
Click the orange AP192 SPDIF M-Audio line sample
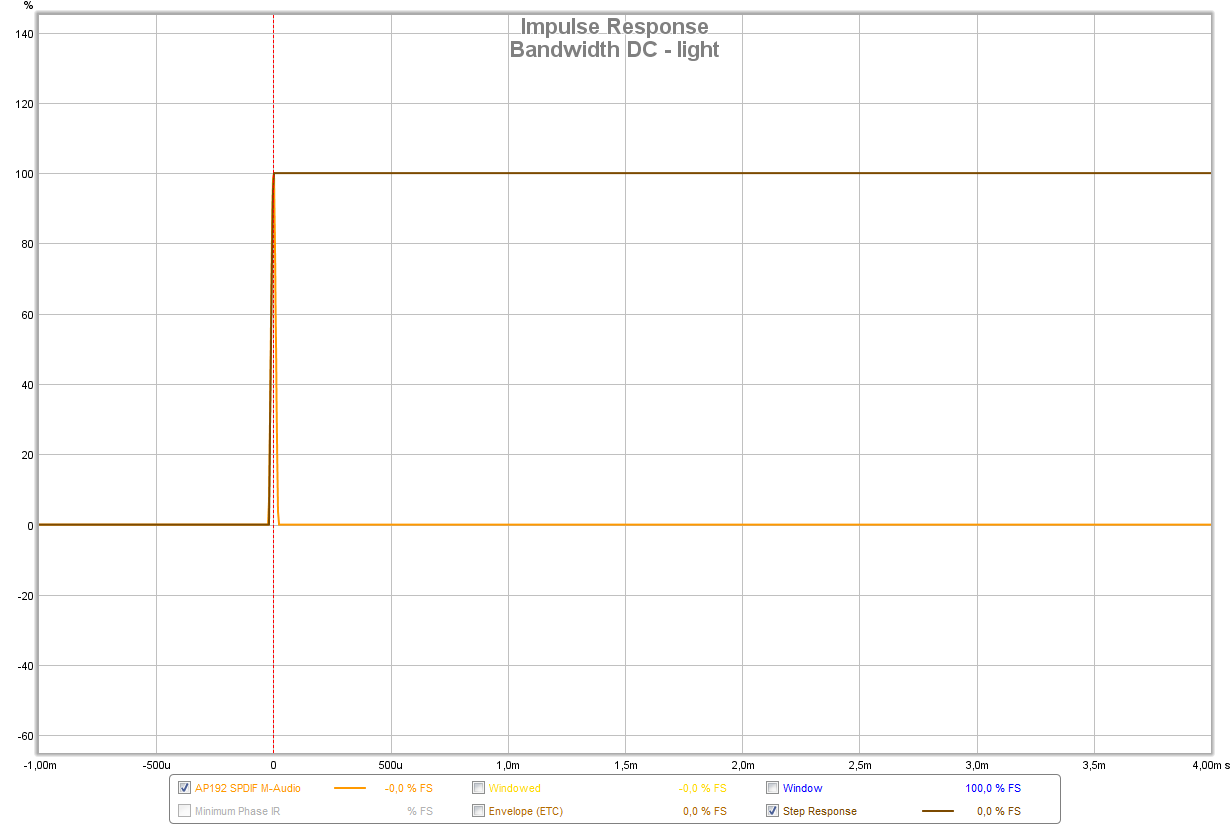350,788
